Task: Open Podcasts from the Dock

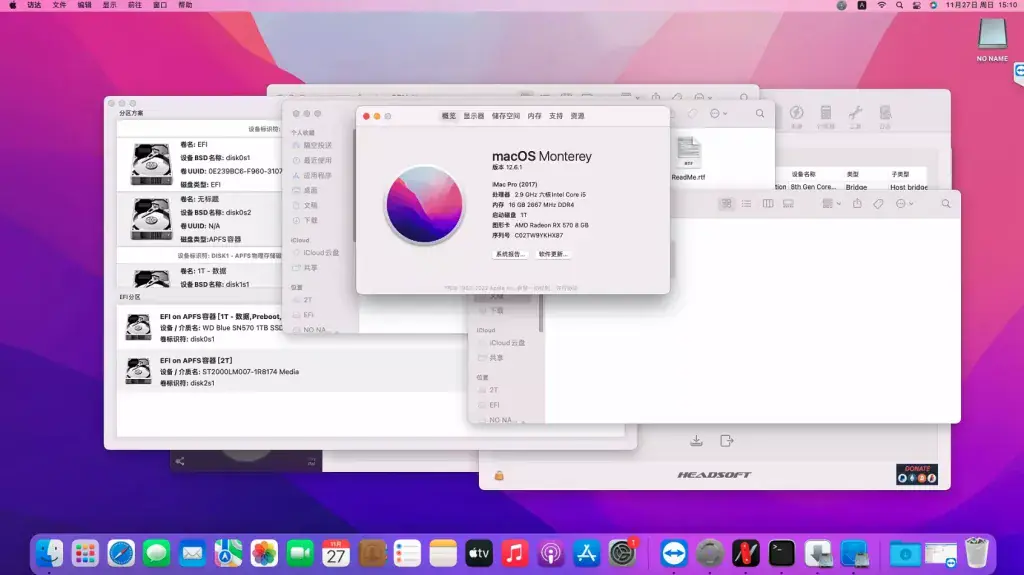Action: click(551, 553)
